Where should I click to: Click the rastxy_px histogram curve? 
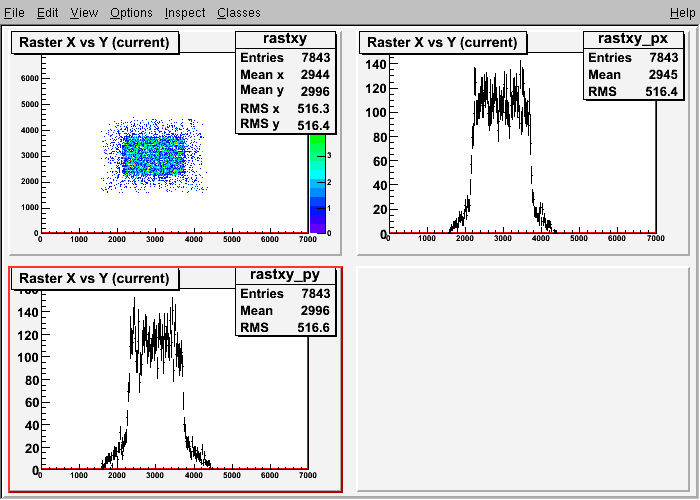[502, 147]
